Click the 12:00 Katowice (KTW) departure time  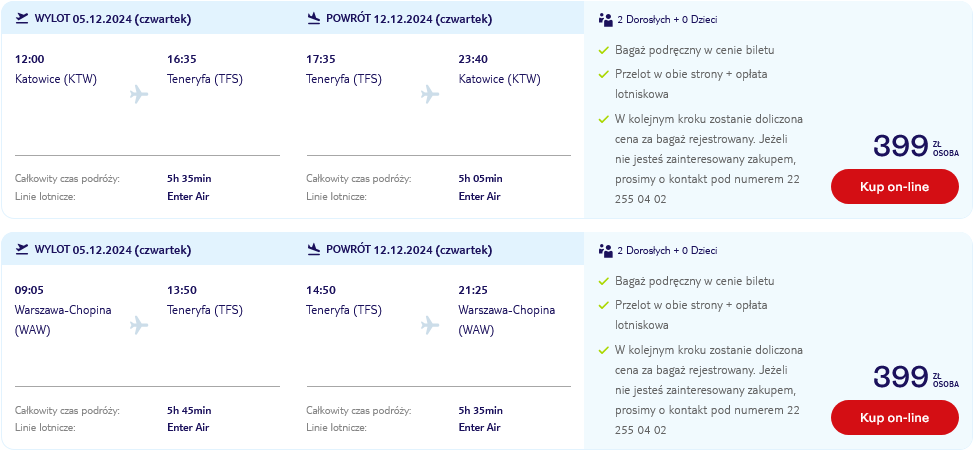pos(30,60)
